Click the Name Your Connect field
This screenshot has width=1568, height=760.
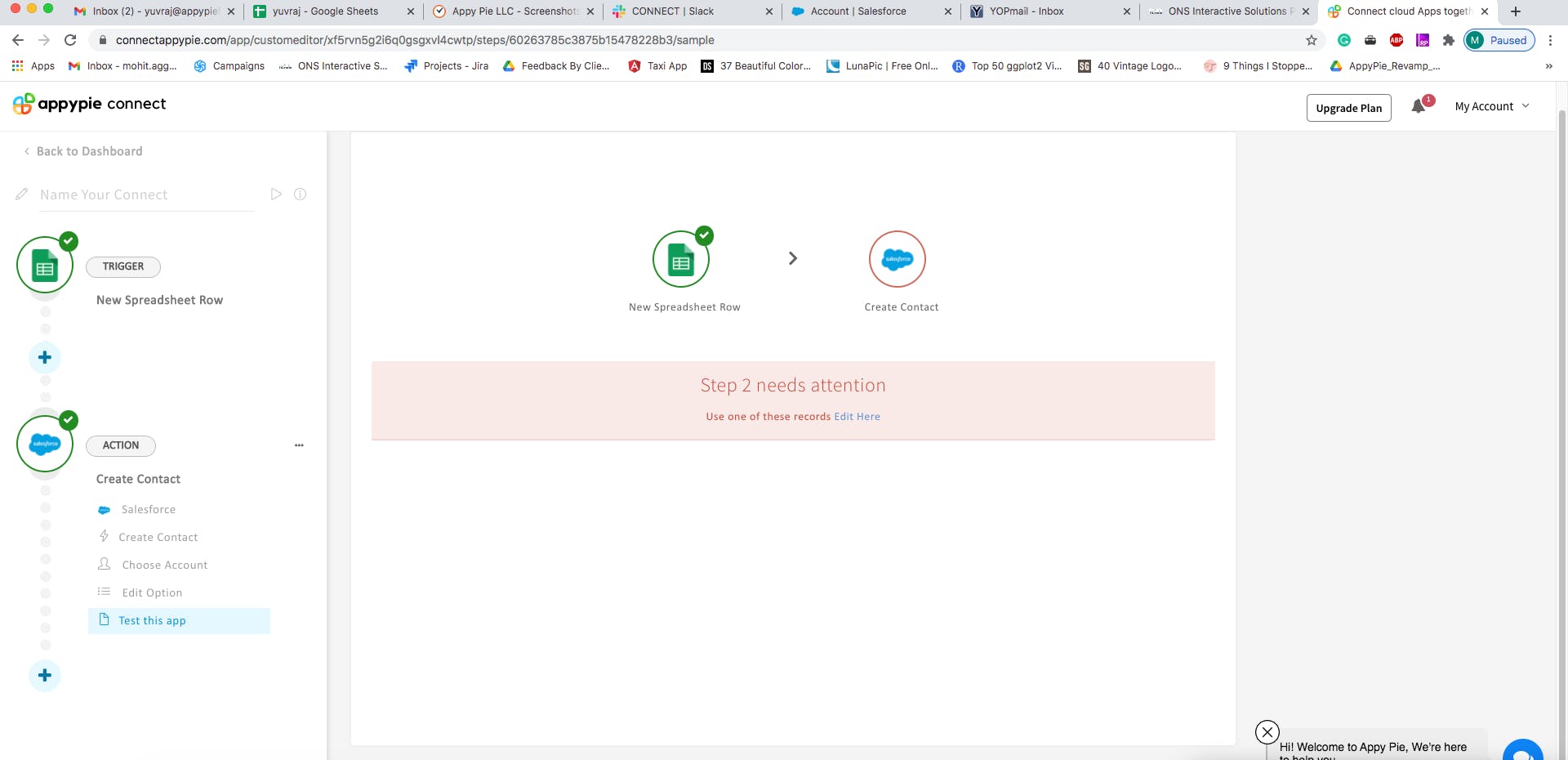pyautogui.click(x=147, y=194)
